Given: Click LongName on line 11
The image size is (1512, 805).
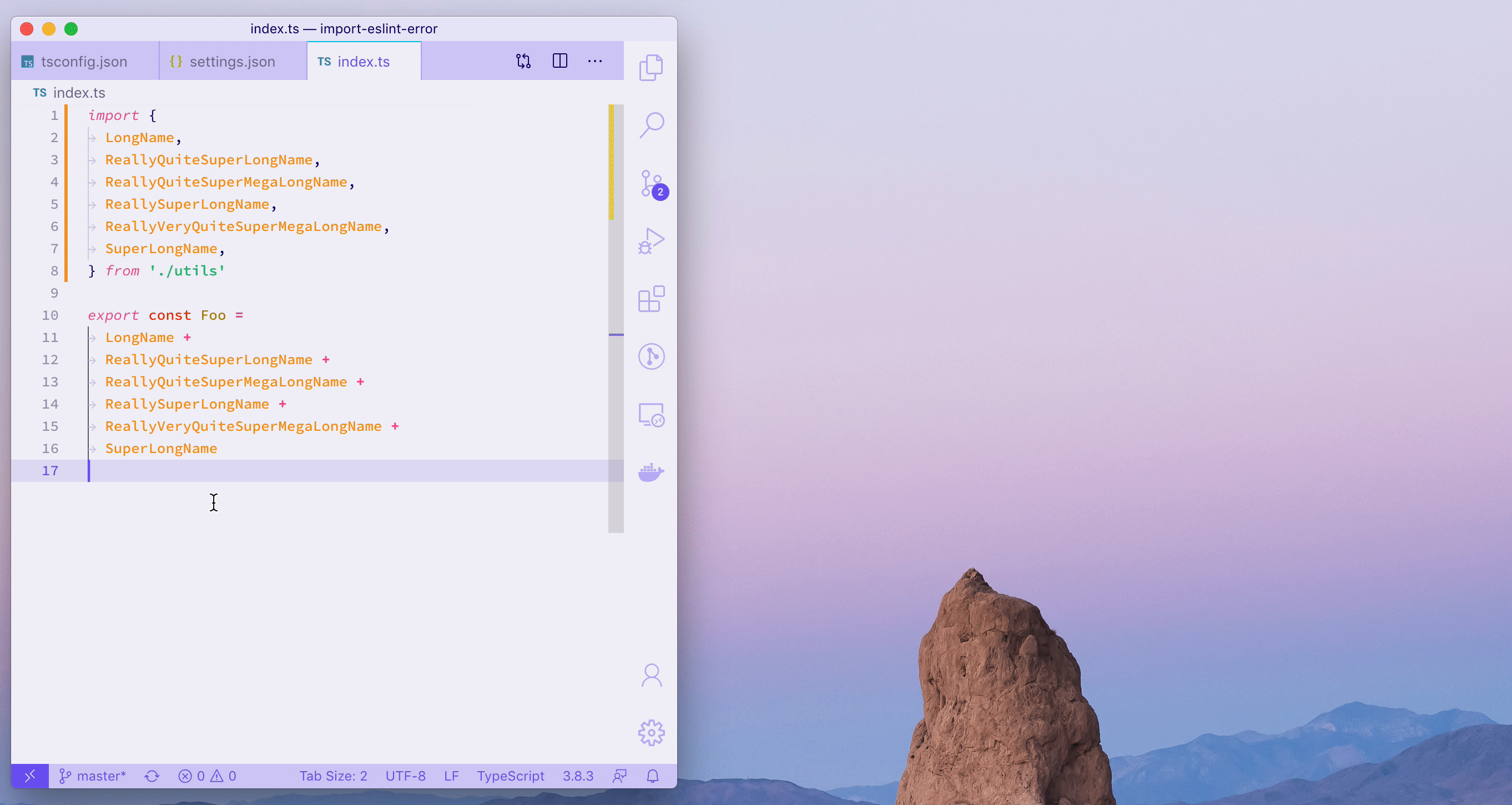Looking at the screenshot, I should click(140, 338).
